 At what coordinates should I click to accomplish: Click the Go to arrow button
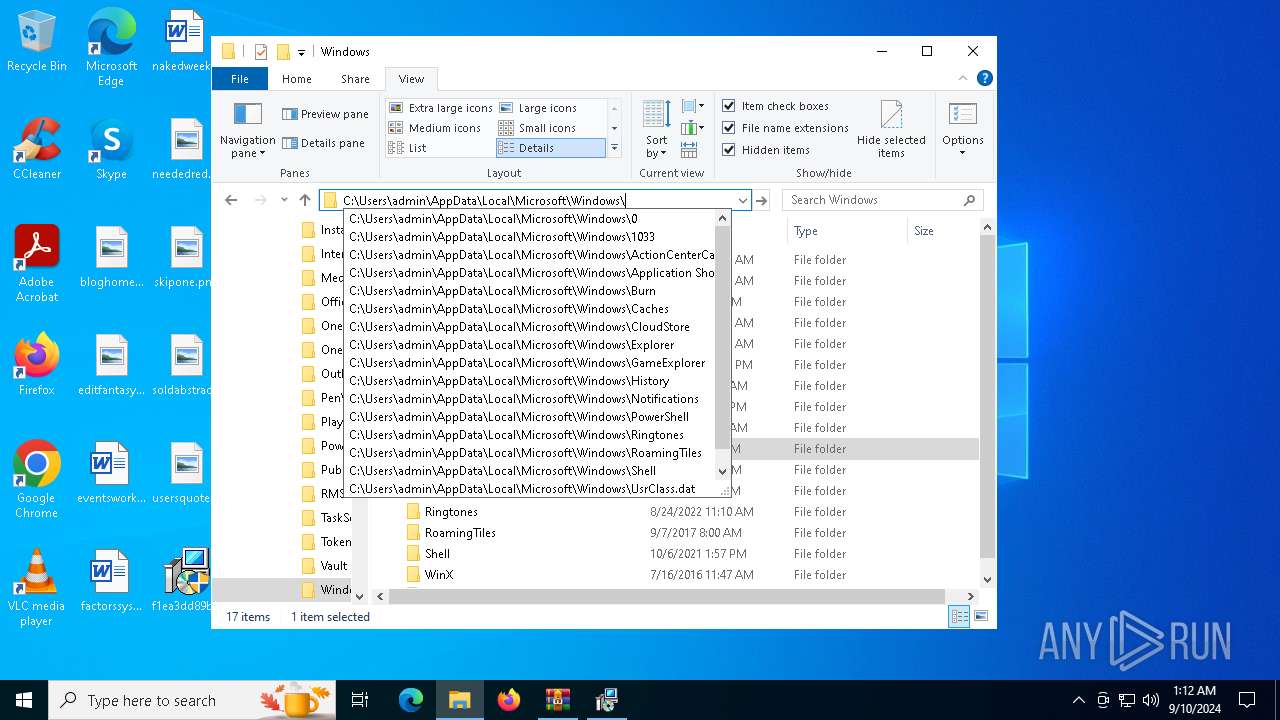pyautogui.click(x=762, y=200)
